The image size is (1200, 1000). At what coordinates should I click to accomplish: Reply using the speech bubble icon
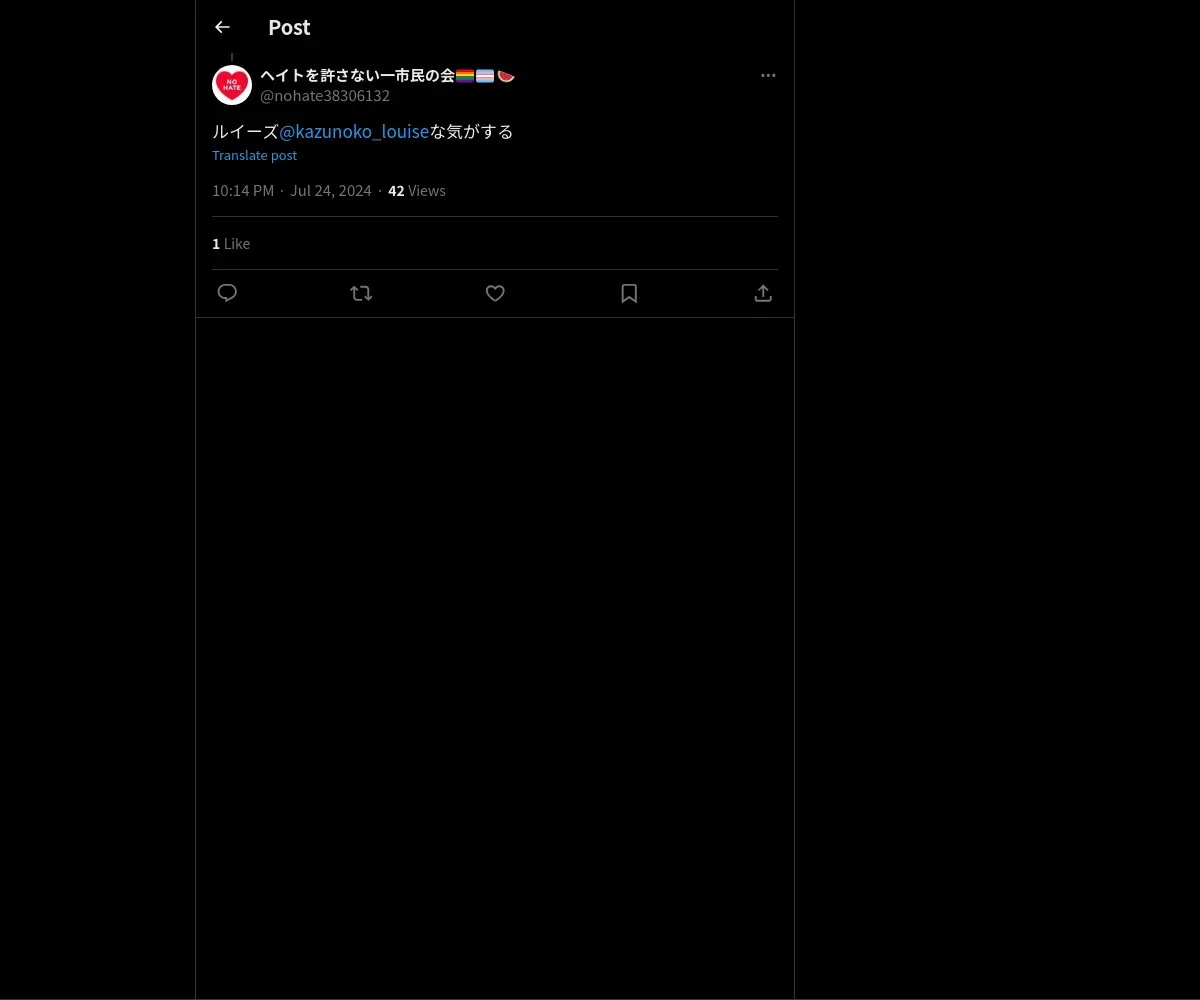227,293
